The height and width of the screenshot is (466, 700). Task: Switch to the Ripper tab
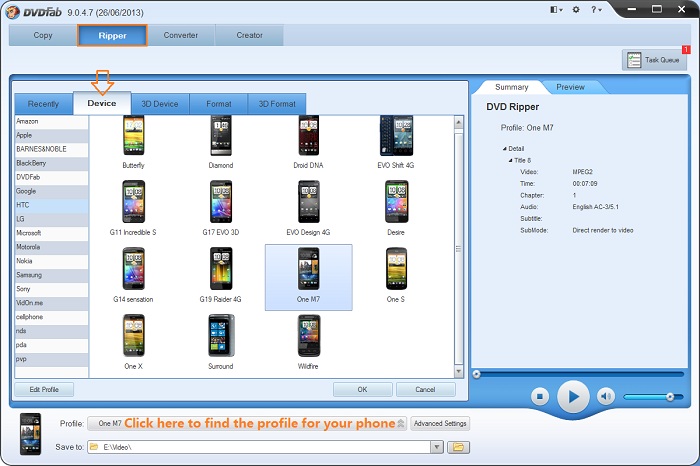coord(112,35)
